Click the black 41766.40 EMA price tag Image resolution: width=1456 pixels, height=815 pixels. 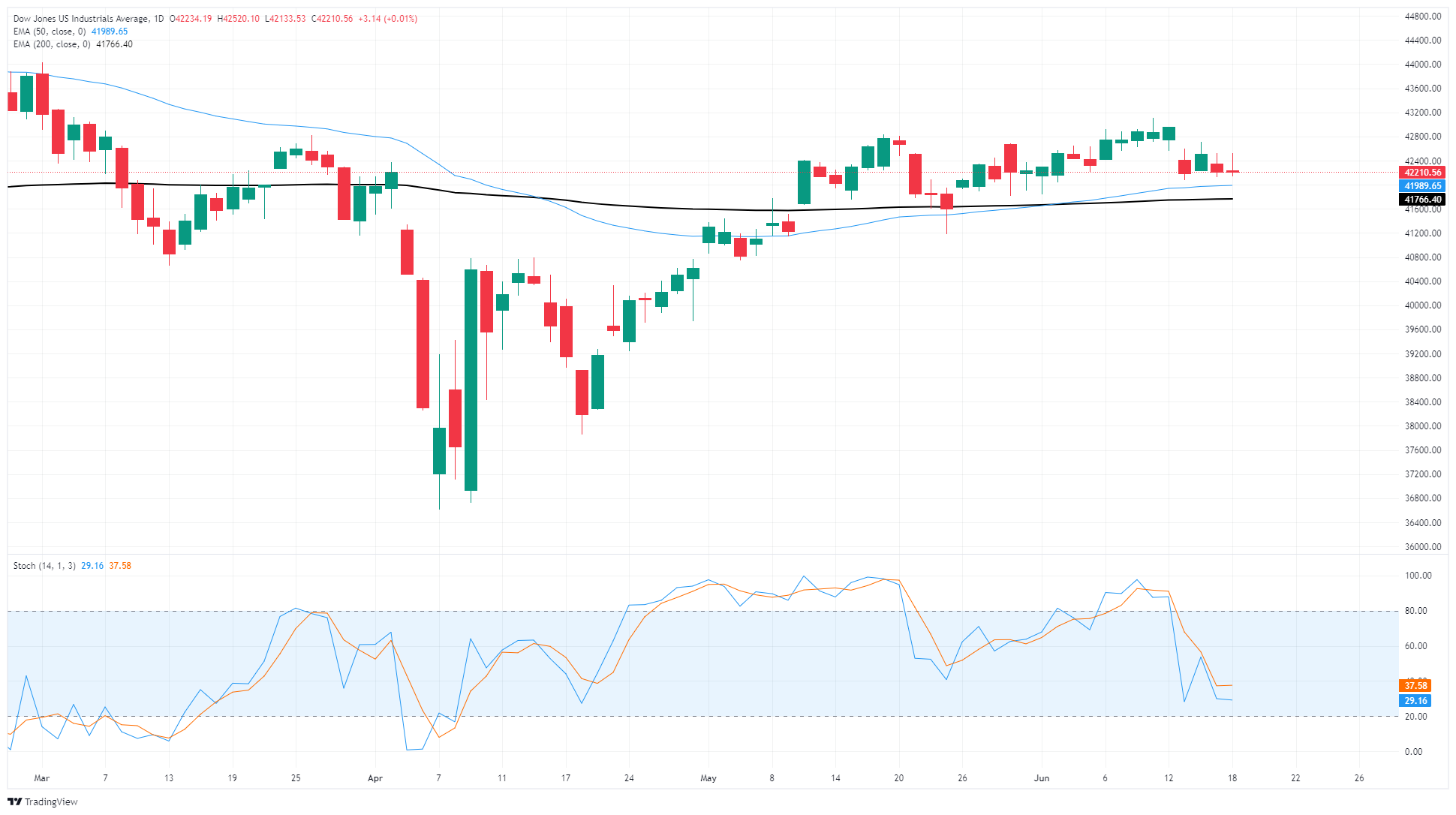click(1422, 200)
